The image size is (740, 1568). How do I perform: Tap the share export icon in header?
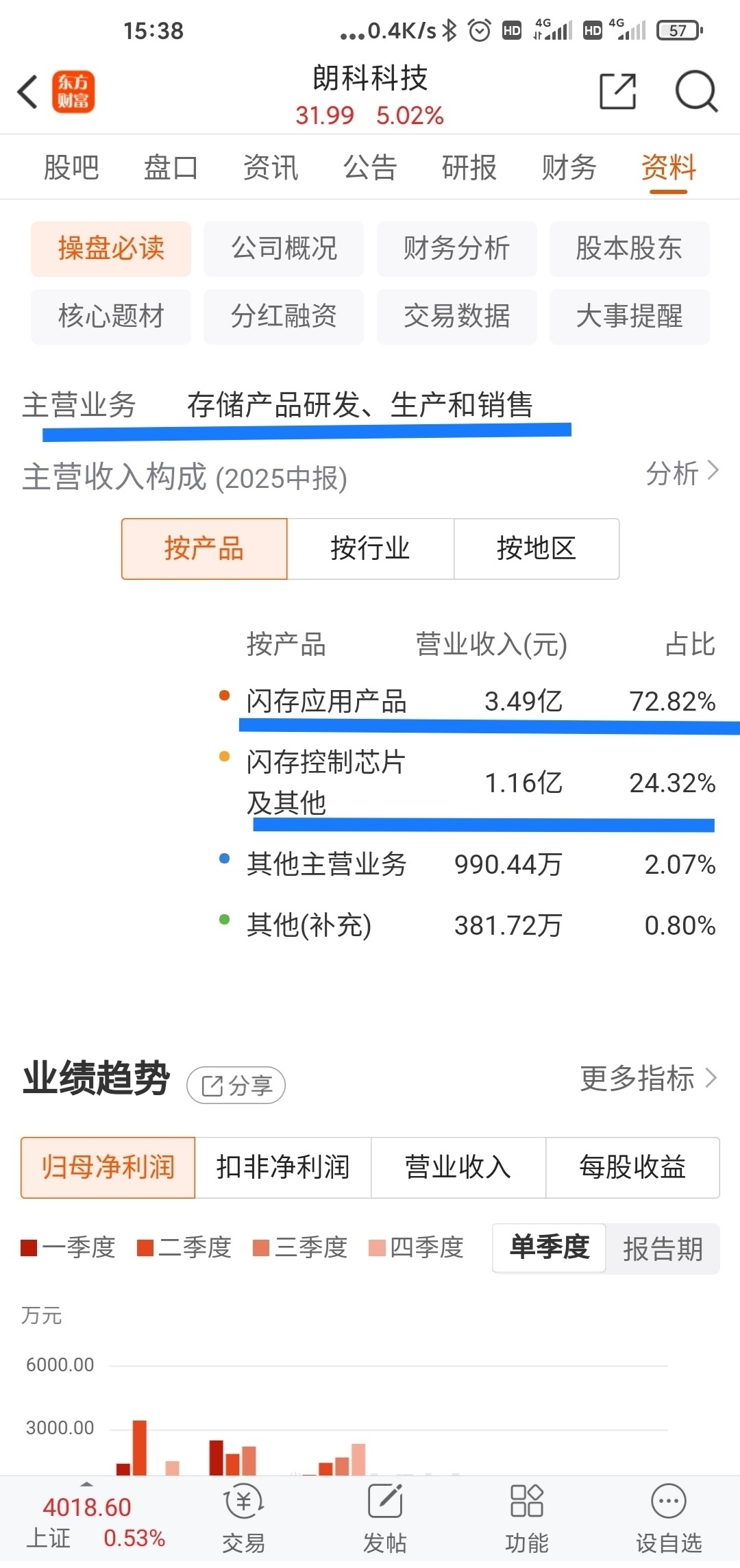point(618,91)
